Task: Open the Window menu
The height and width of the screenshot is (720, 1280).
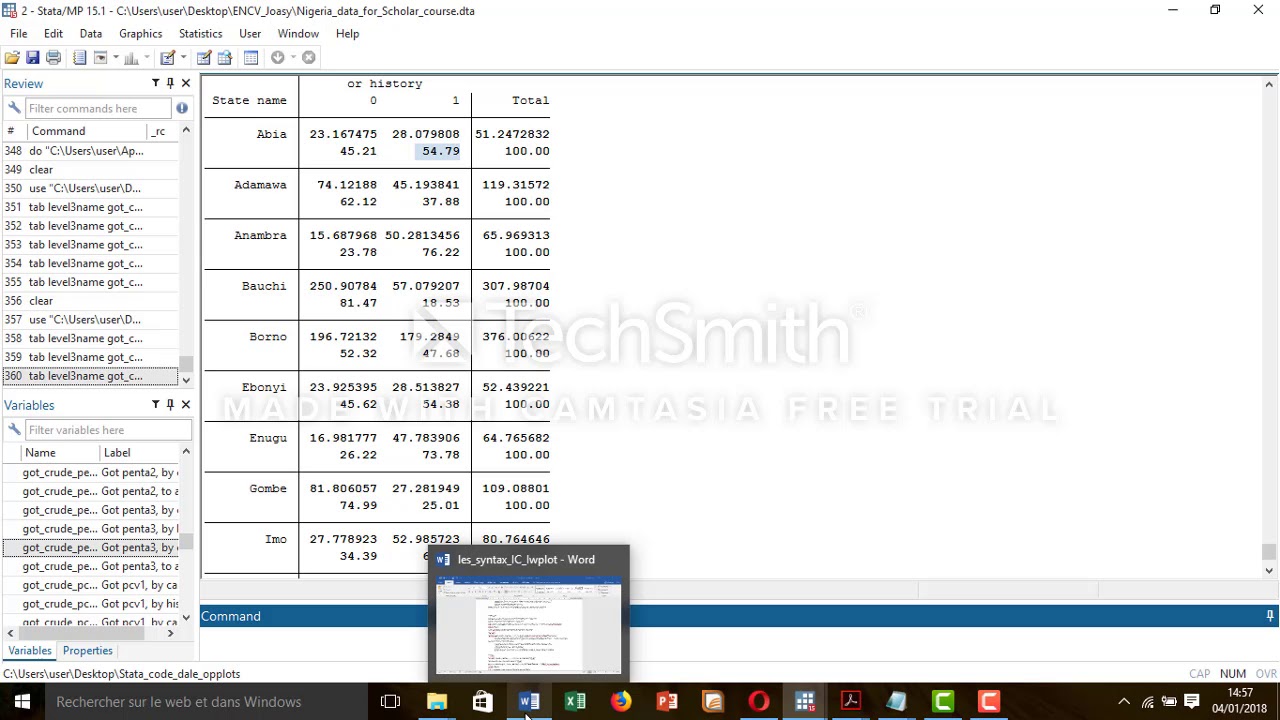Action: [x=298, y=33]
